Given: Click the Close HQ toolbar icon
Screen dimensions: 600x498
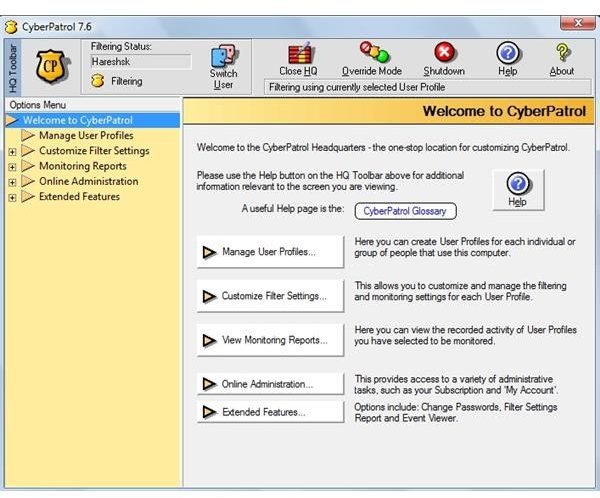Looking at the screenshot, I should (x=300, y=53).
